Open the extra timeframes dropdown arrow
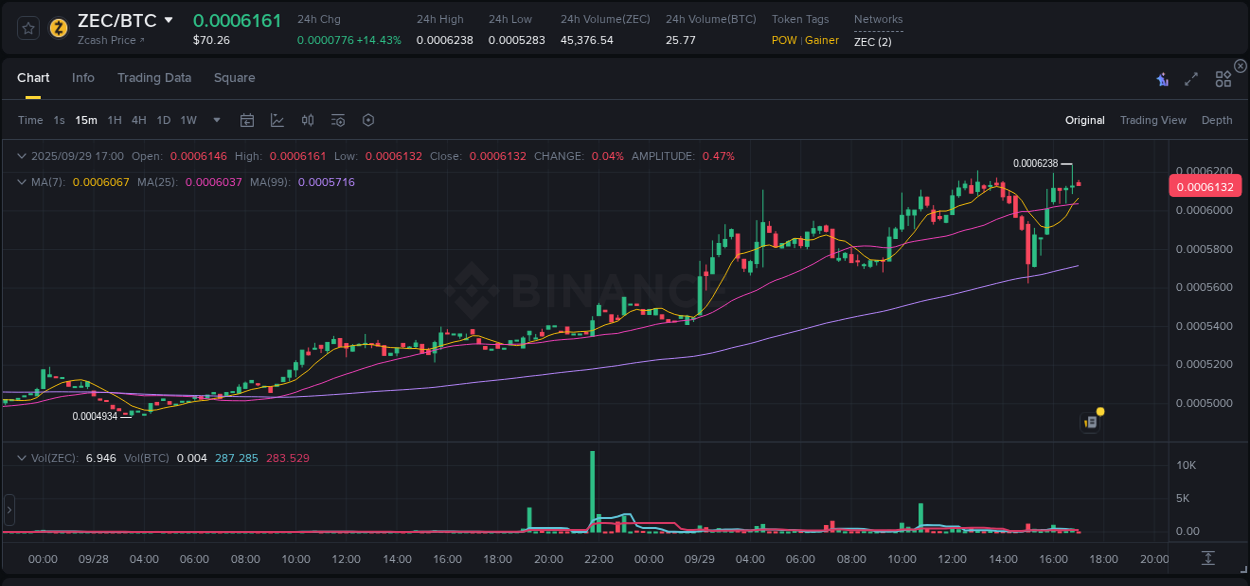The height and width of the screenshot is (586, 1250). [215, 119]
